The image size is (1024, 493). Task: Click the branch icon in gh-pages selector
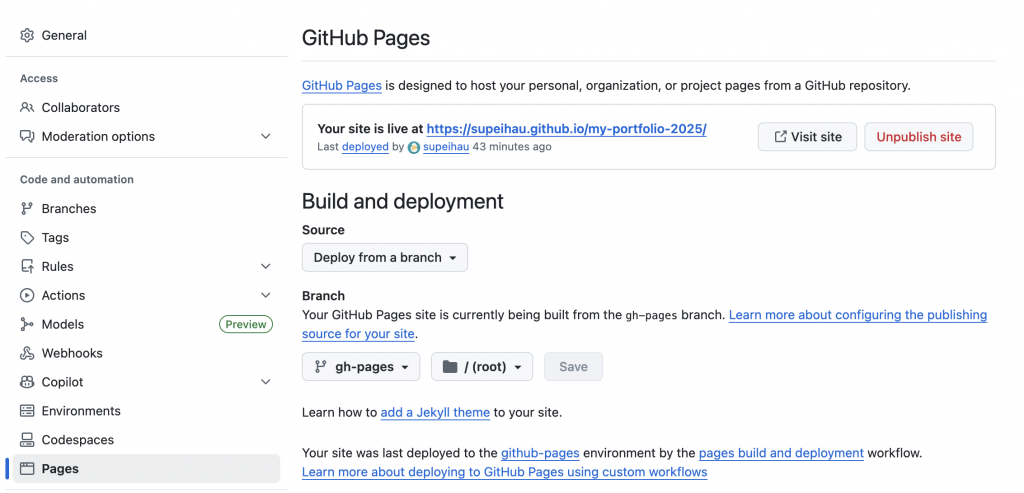pyautogui.click(x=320, y=367)
